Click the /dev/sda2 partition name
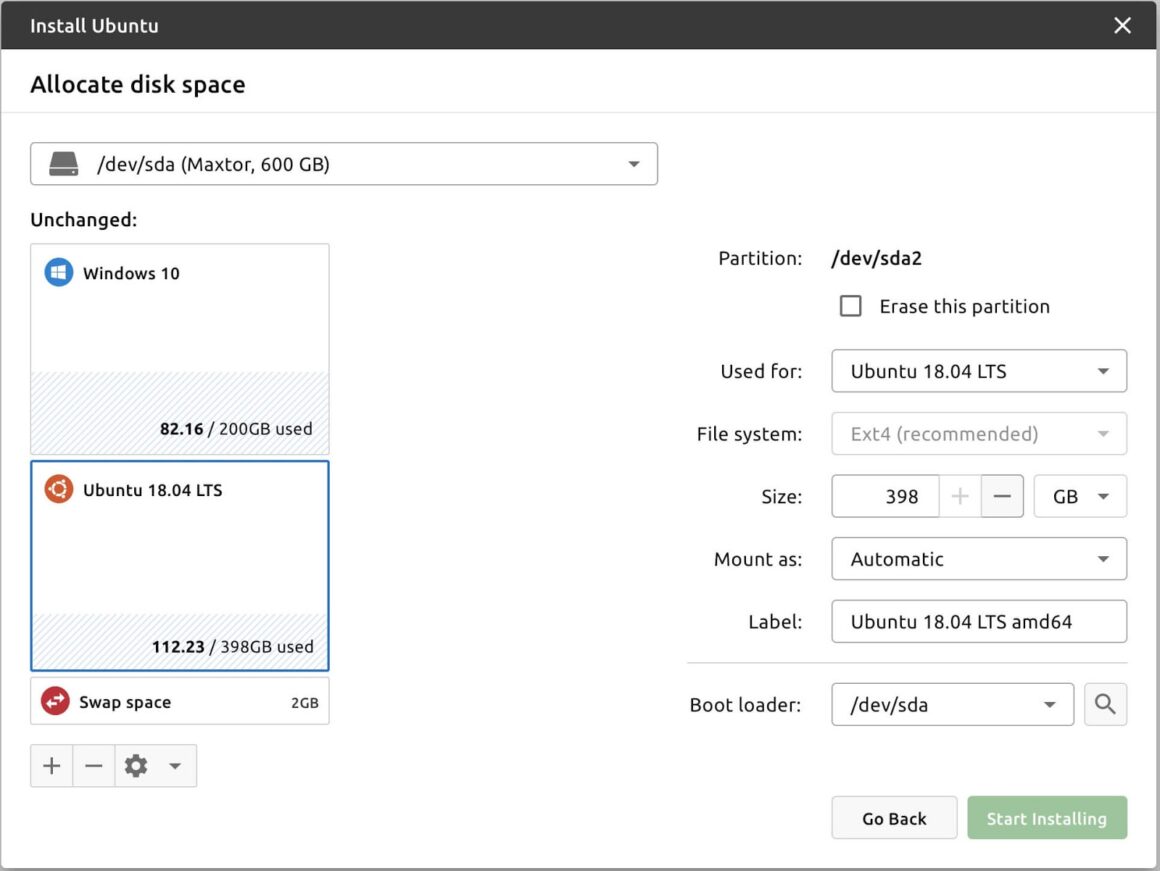This screenshot has height=871, width=1160. click(877, 258)
